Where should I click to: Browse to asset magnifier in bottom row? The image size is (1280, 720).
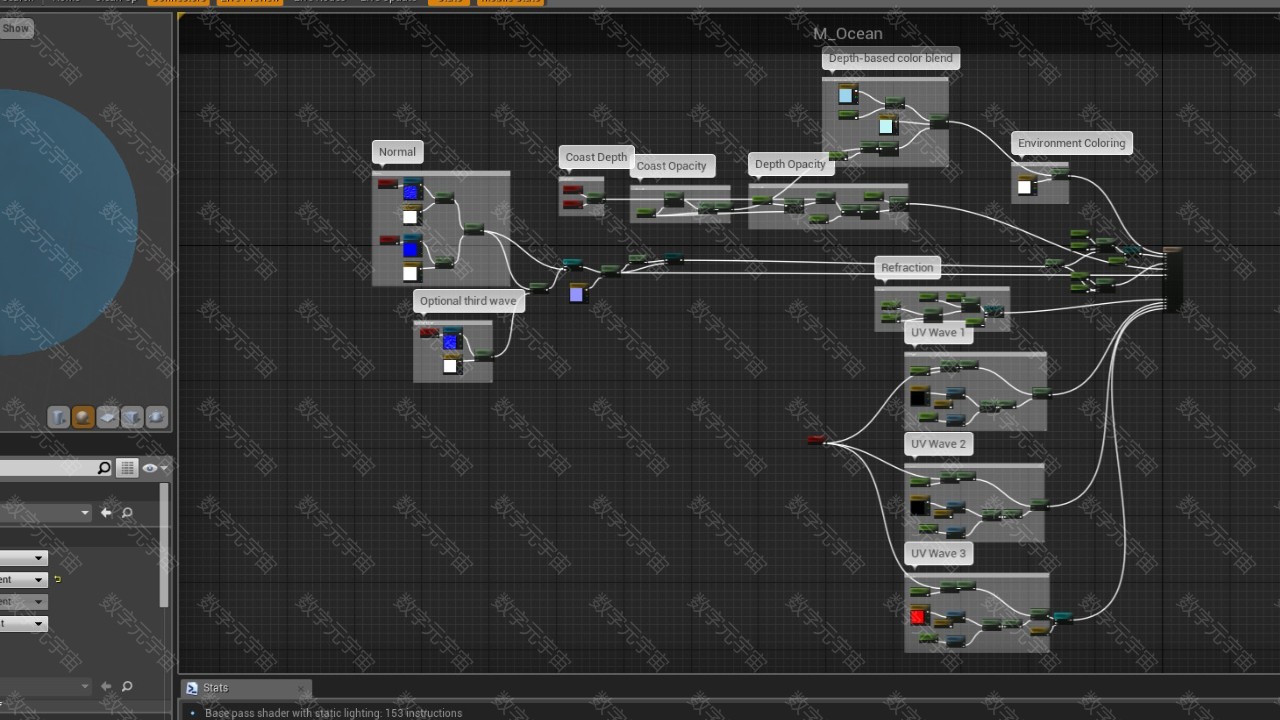pyautogui.click(x=127, y=687)
